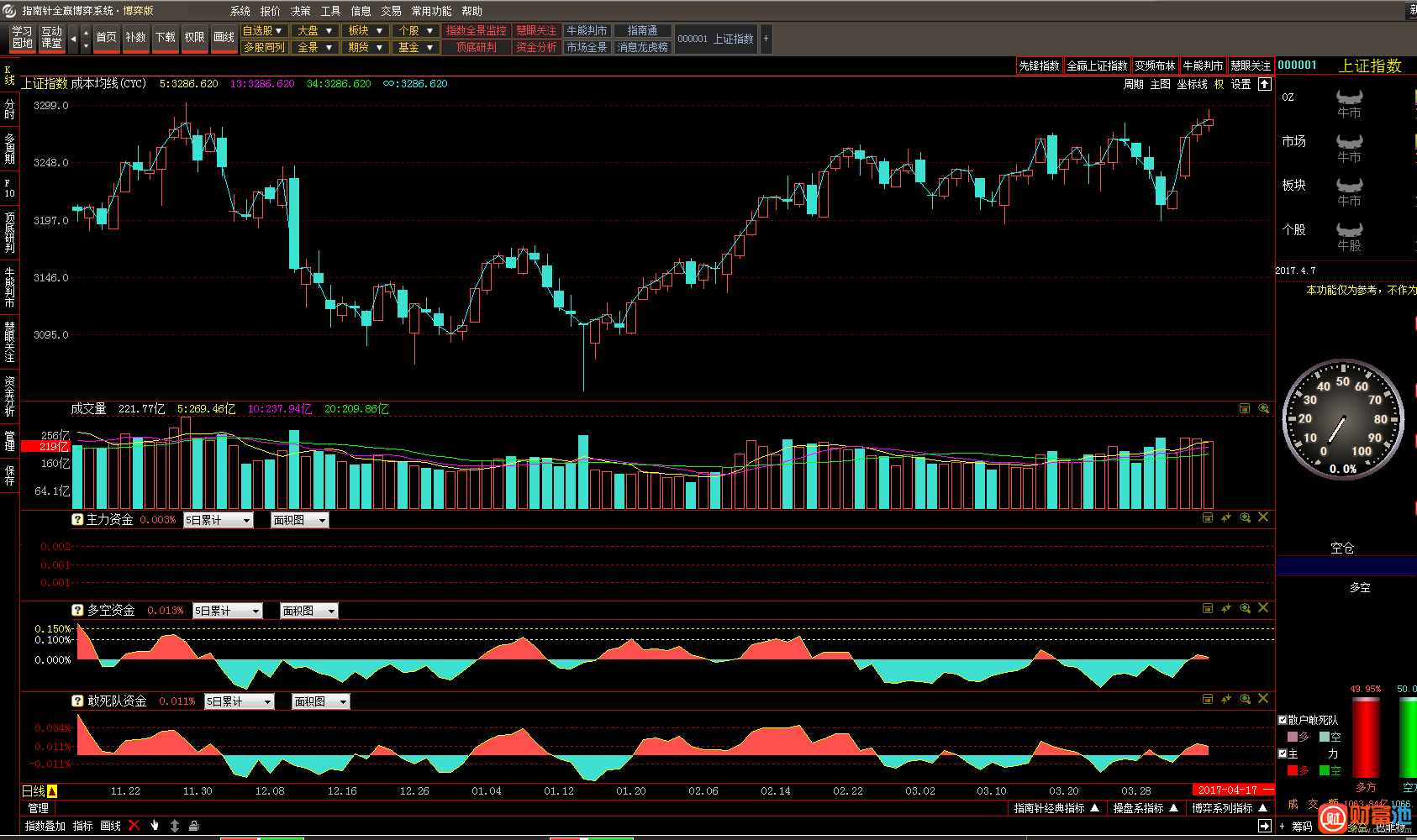The width and height of the screenshot is (1417, 840).
Task: Click the 0.0% gauge dial
Action: click(1343, 419)
